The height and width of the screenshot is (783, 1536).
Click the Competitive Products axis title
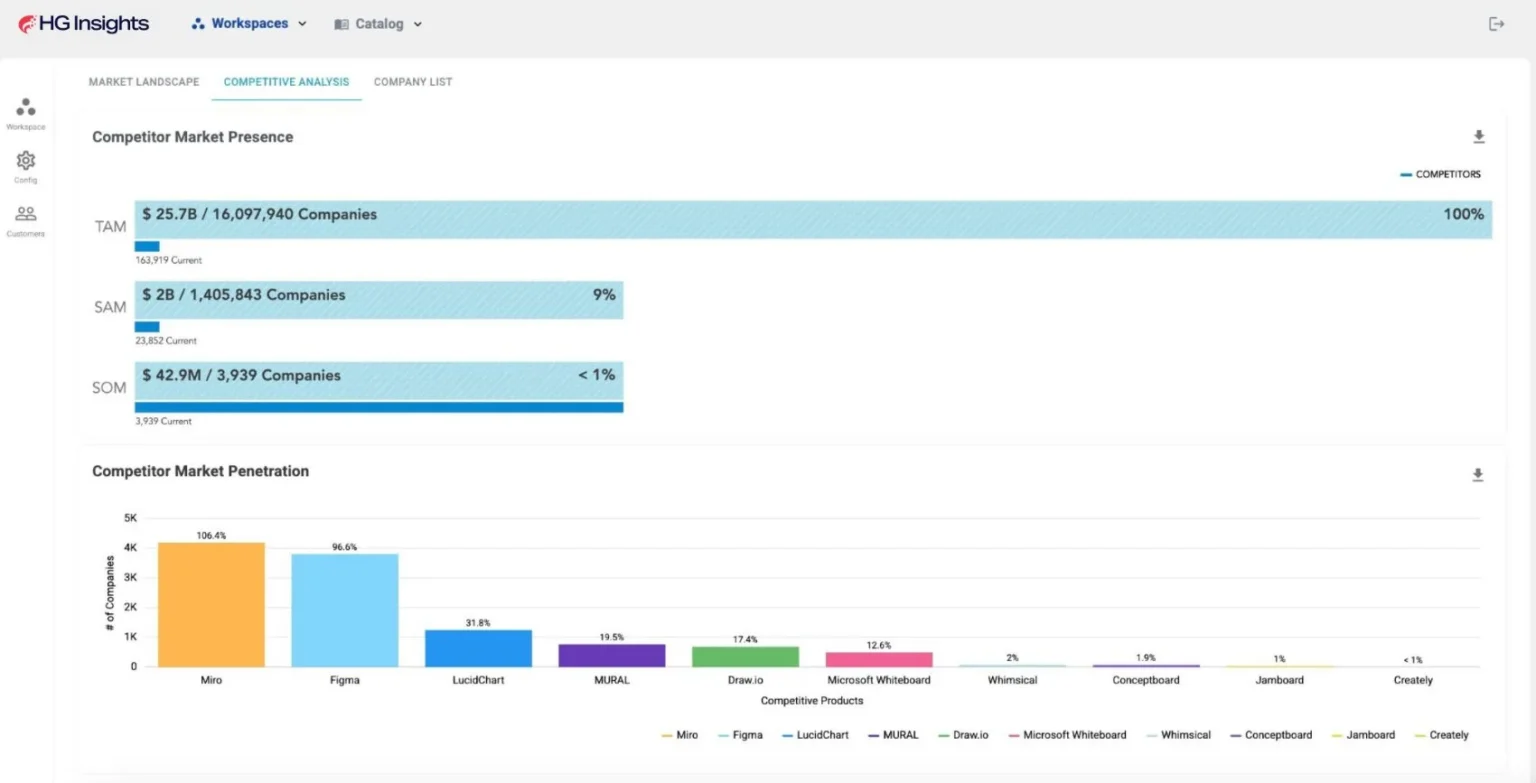click(812, 701)
